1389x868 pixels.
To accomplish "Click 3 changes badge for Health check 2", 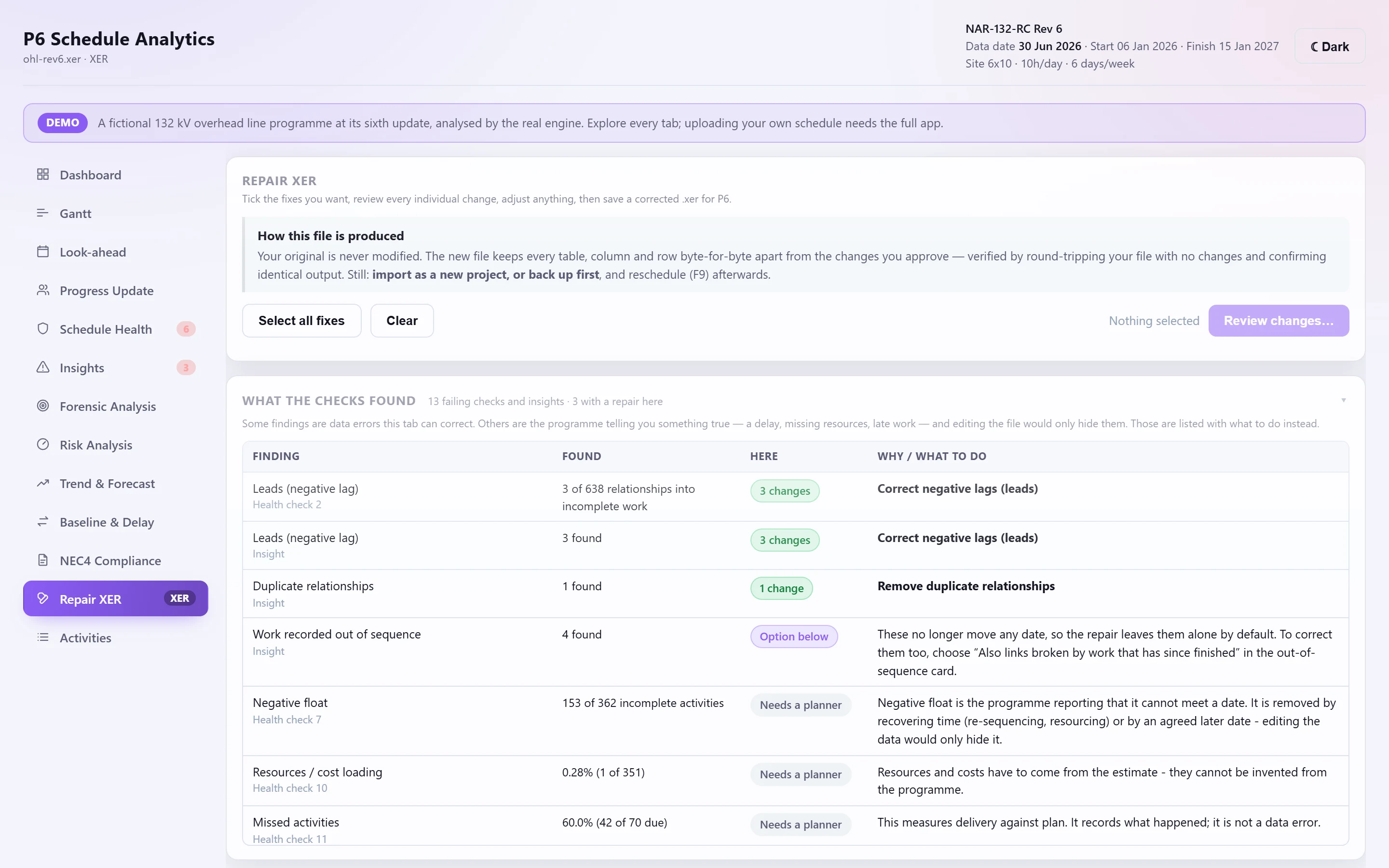I will [x=785, y=491].
